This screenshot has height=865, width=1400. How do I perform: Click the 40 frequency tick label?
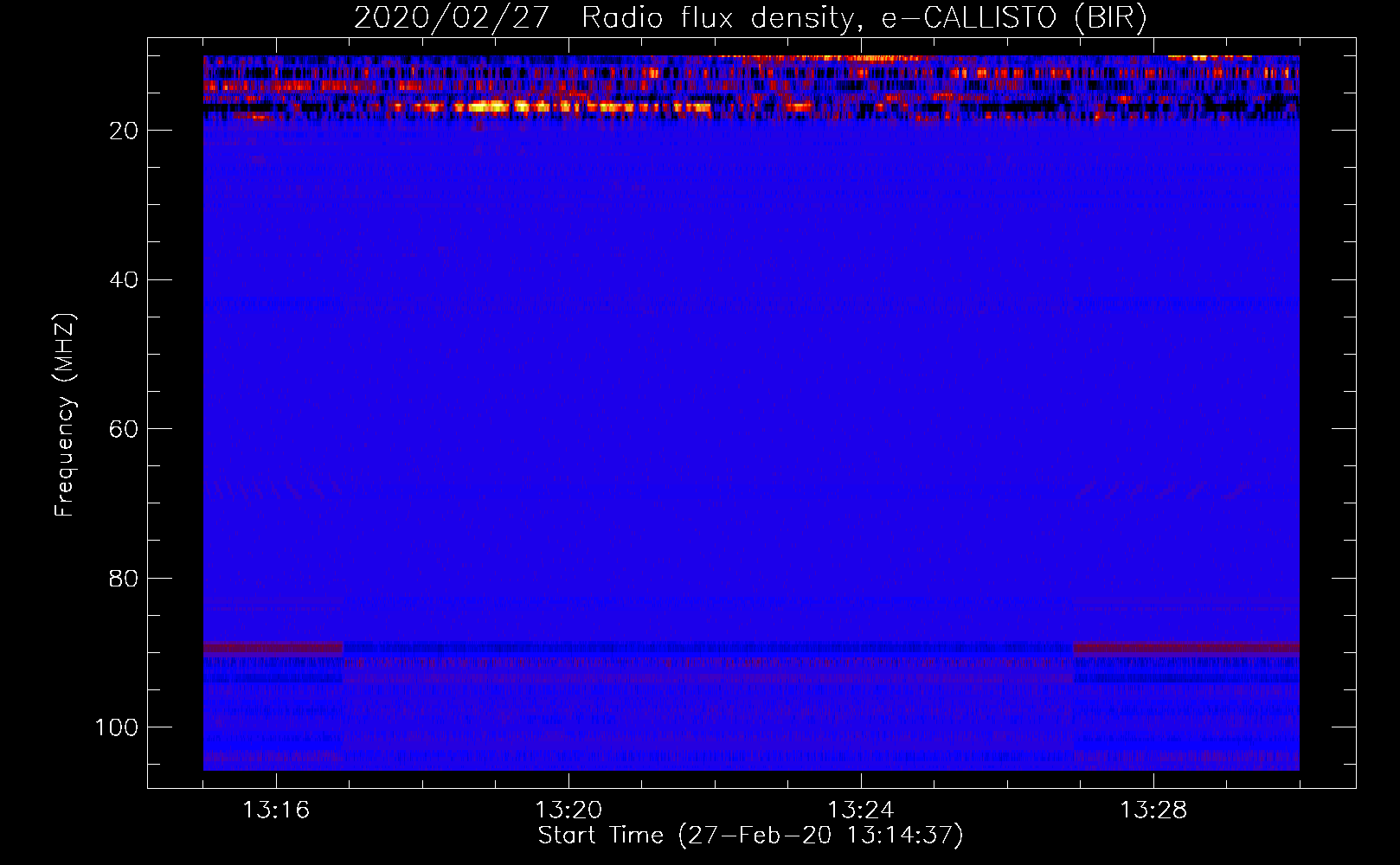pyautogui.click(x=124, y=280)
